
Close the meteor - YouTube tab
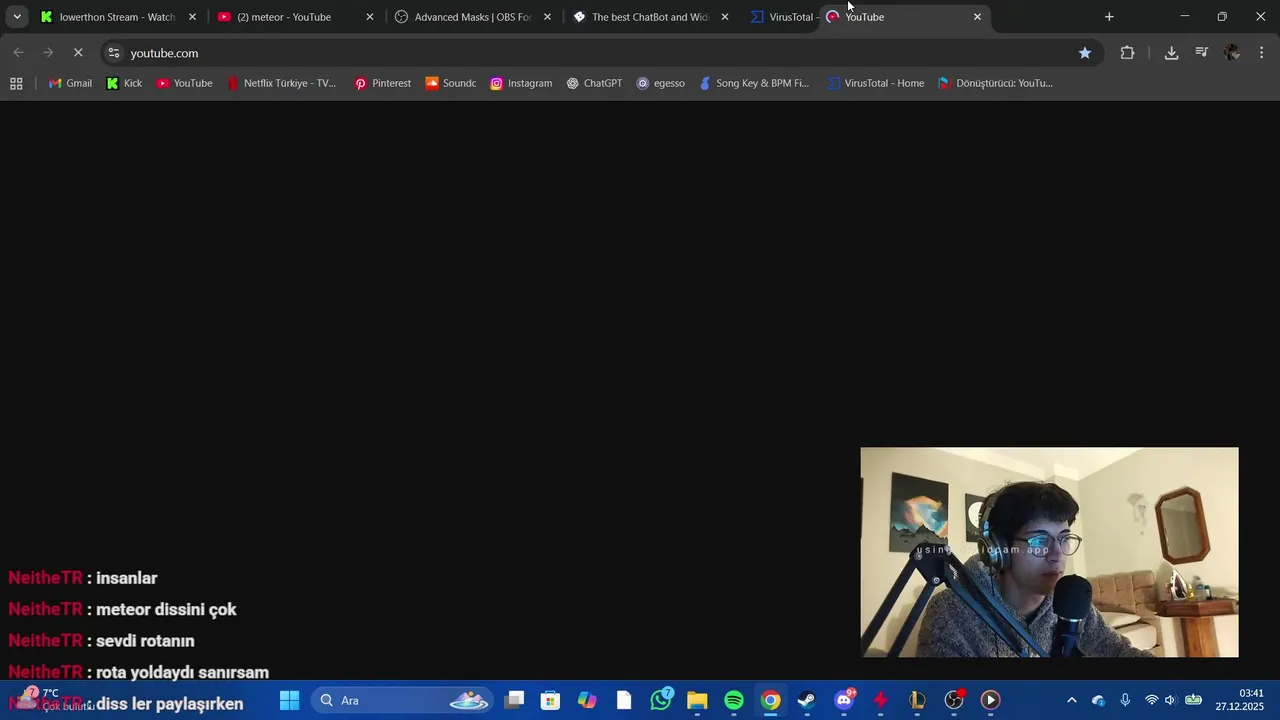[369, 17]
